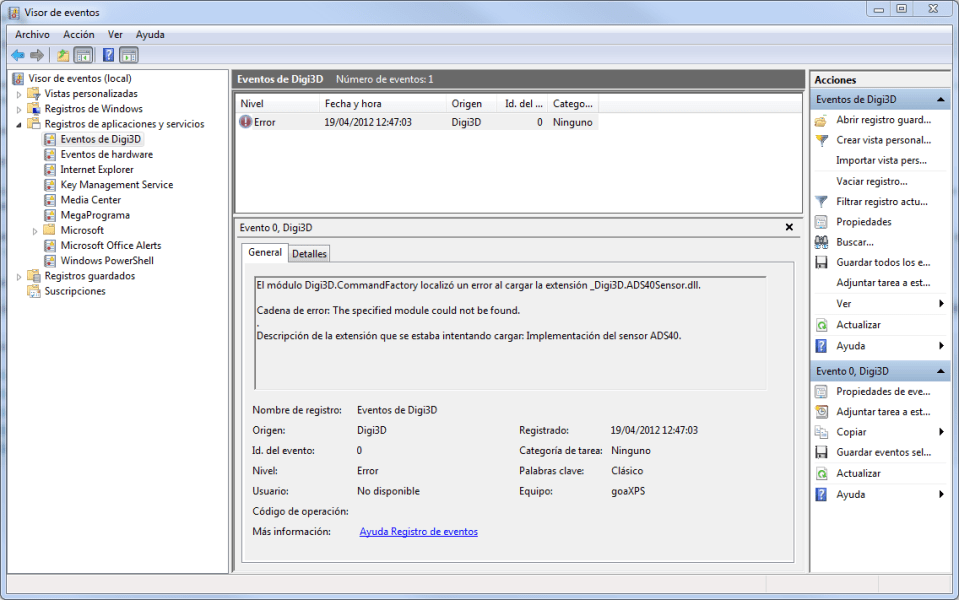This screenshot has height=600, width=959.
Task: Click the filter funnel icon for Filtrar registro
Action: point(821,202)
